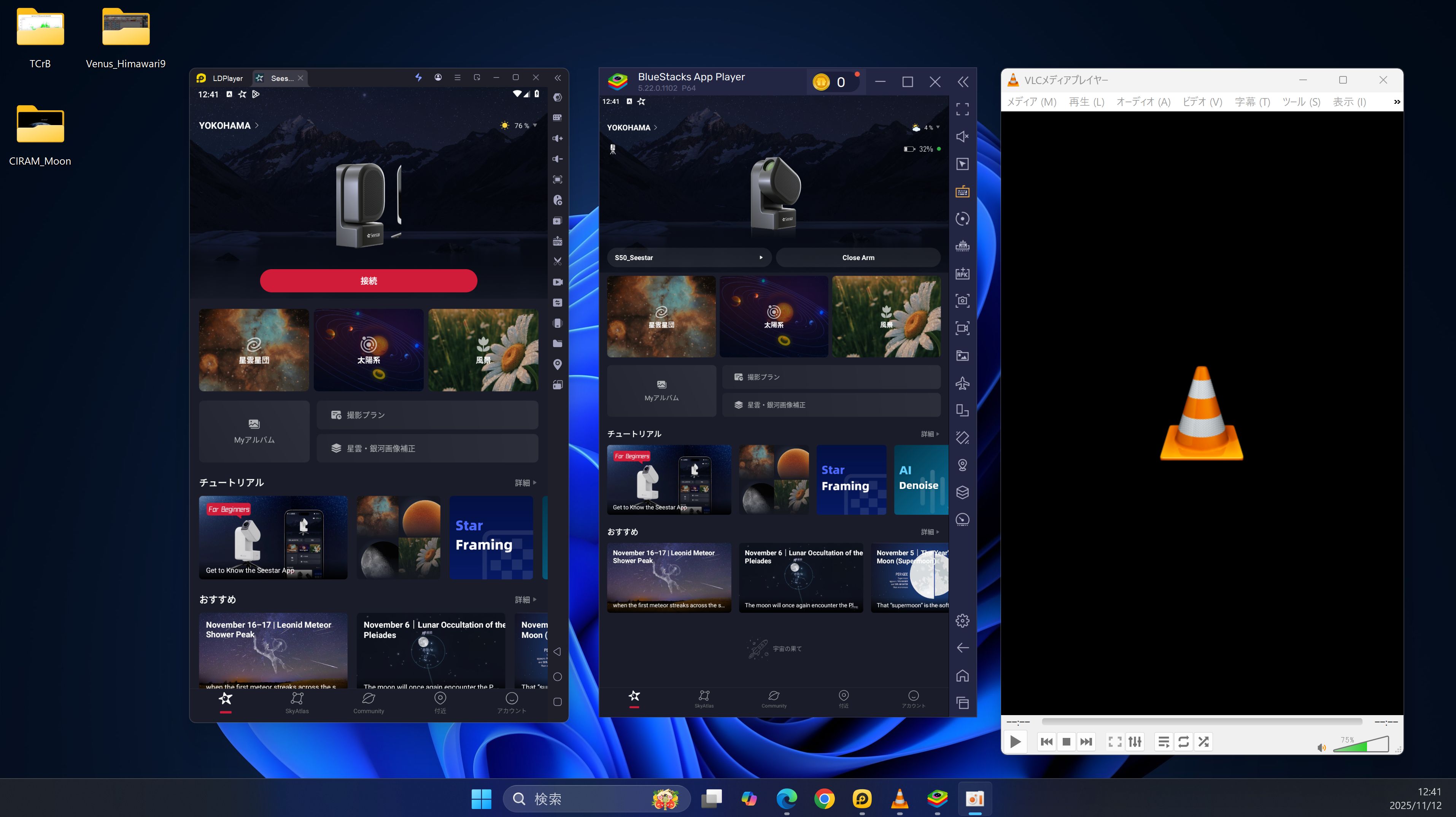Open VLC extended settings equalizer icon
The width and height of the screenshot is (1456, 817).
[x=1135, y=741]
